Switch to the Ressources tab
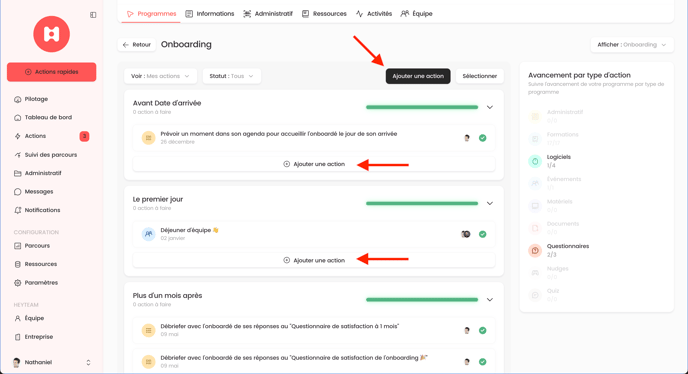Image resolution: width=688 pixels, height=374 pixels. [x=324, y=14]
